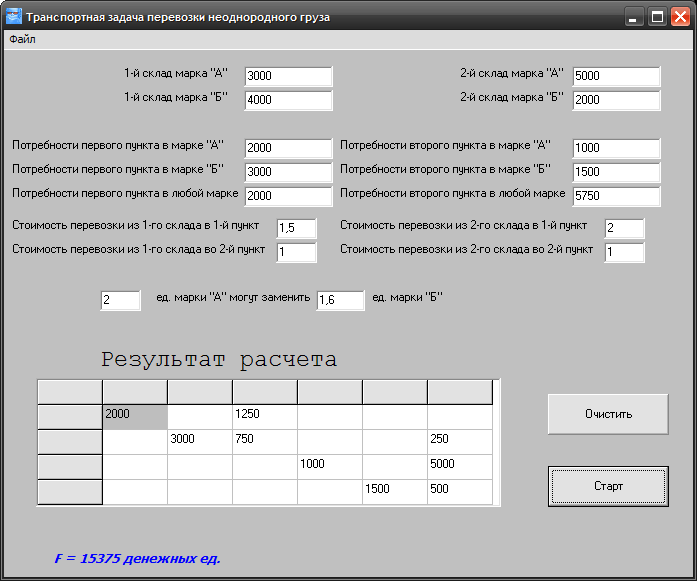Edit cost from 1-го склада в 1-й пункт

point(296,228)
